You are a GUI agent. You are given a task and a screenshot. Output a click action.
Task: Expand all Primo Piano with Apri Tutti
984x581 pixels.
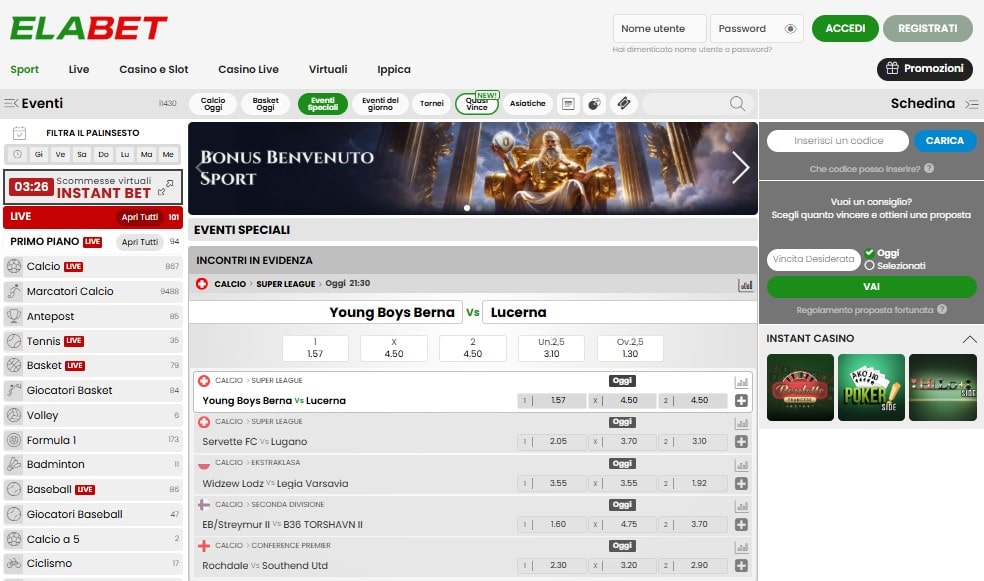pyautogui.click(x=139, y=242)
